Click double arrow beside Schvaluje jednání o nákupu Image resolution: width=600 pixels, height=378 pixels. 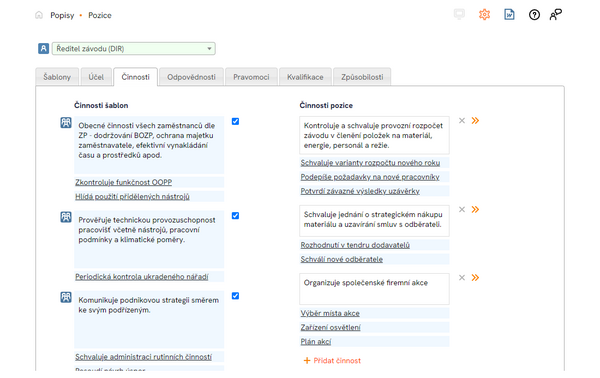pyautogui.click(x=475, y=209)
